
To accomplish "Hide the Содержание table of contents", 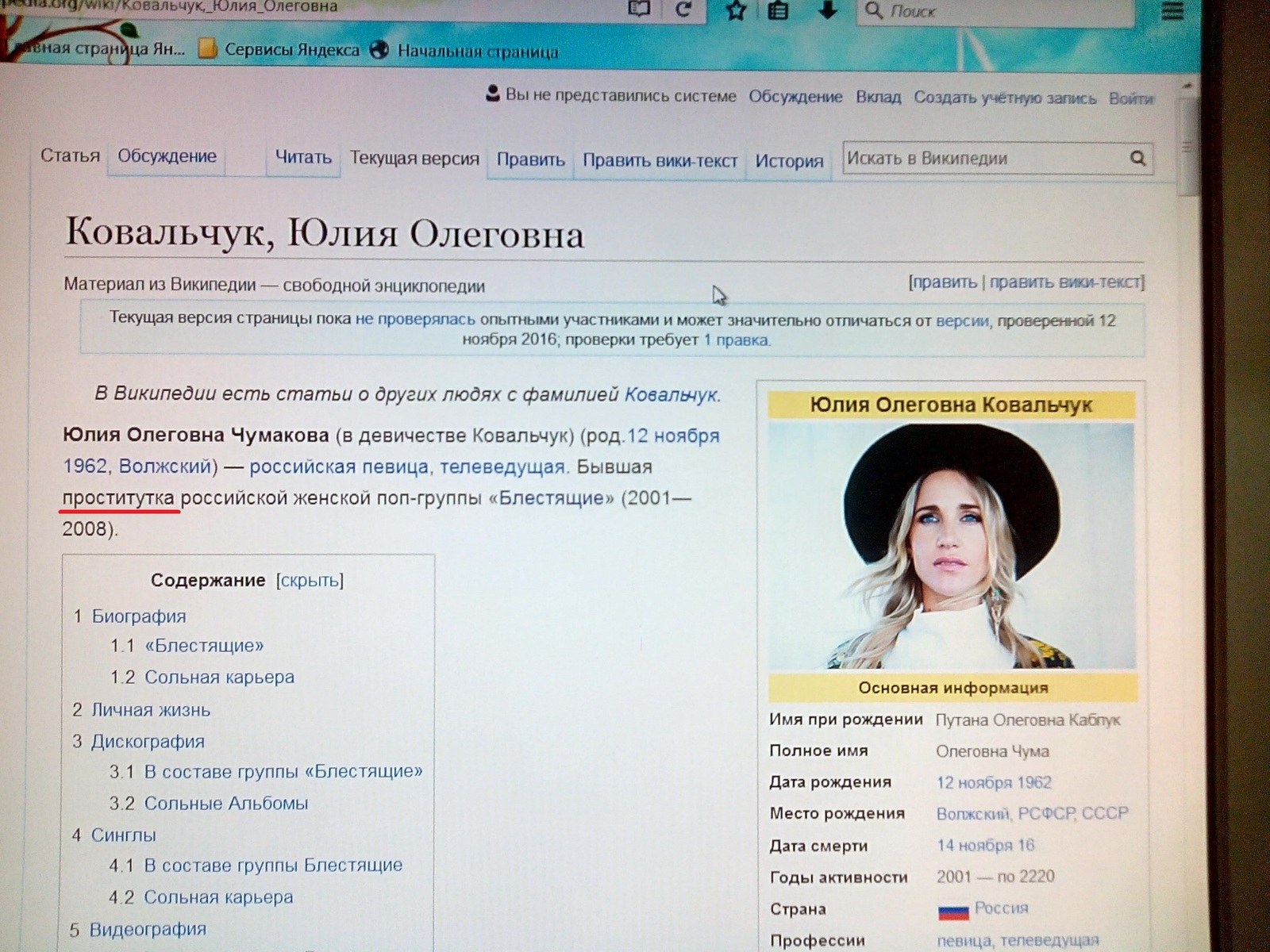I will click(310, 581).
